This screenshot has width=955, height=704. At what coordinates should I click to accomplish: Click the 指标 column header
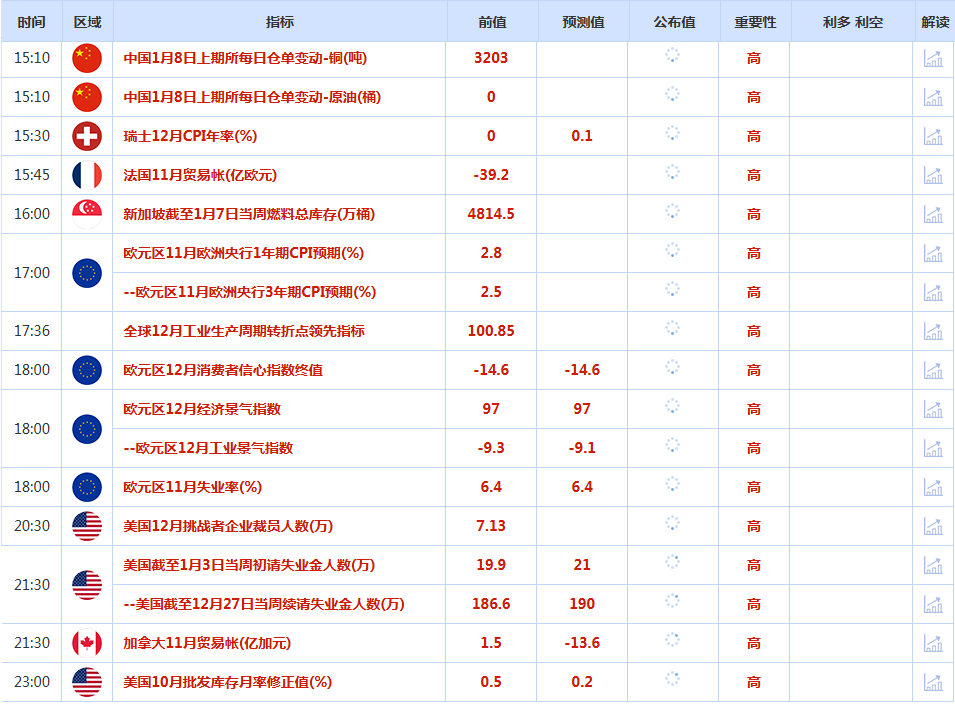(280, 22)
